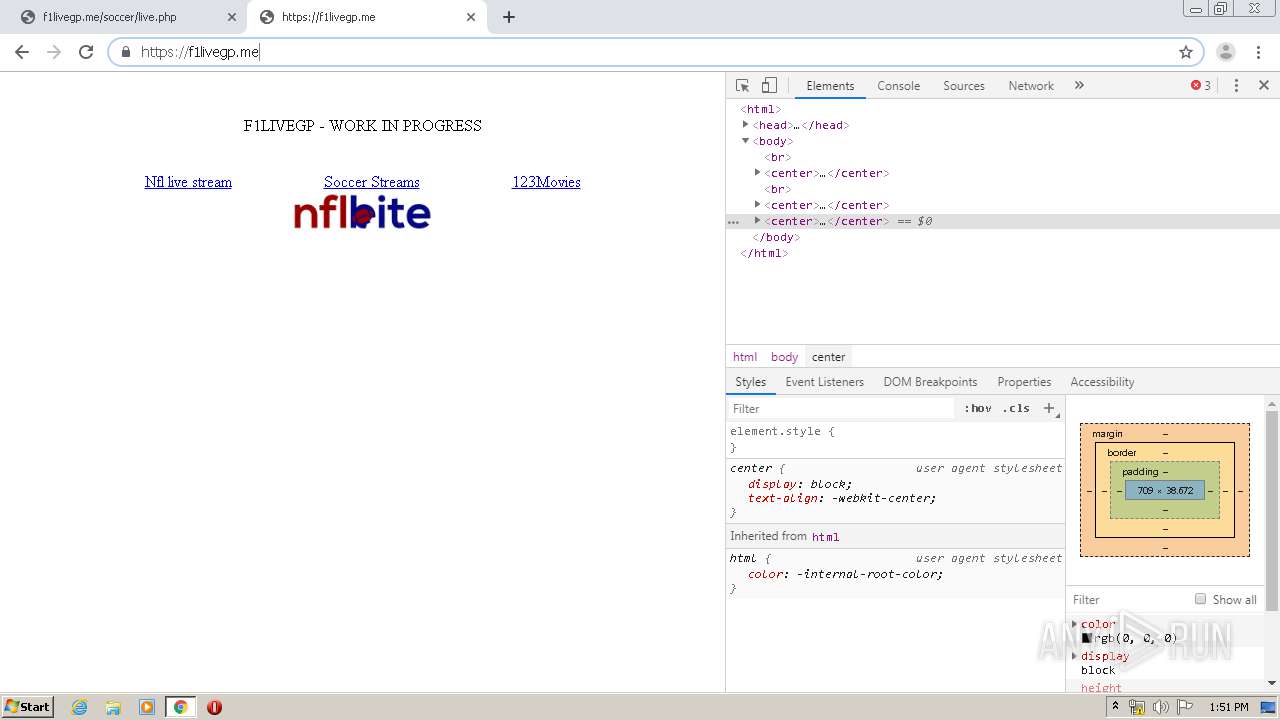Add a new style rule with plus icon
Screen dimensions: 1280x720
pos(1049,408)
